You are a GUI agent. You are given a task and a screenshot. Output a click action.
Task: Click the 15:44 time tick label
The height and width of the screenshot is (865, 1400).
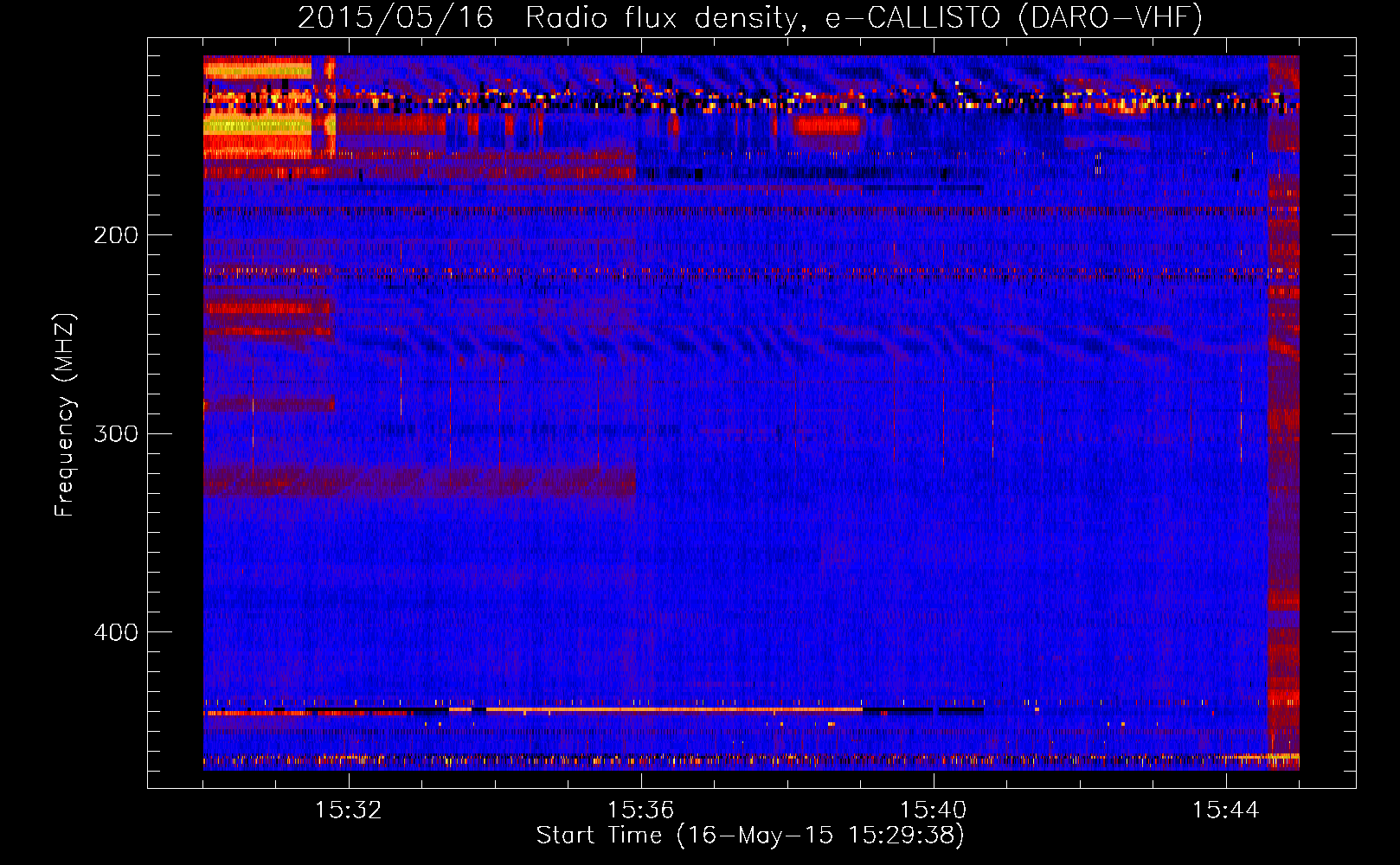pos(1225,810)
